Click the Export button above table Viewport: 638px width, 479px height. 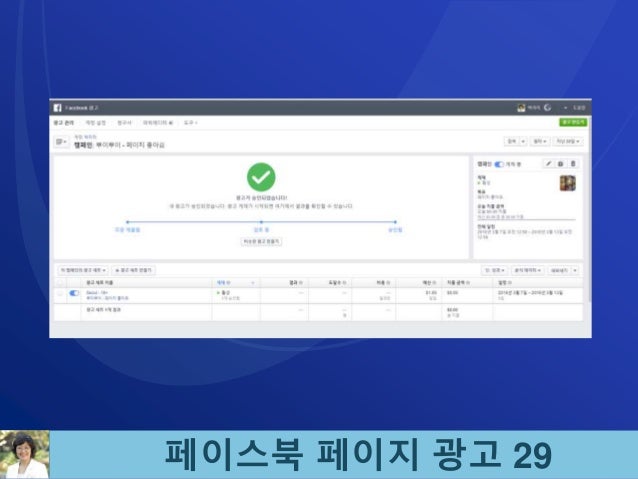coord(559,270)
